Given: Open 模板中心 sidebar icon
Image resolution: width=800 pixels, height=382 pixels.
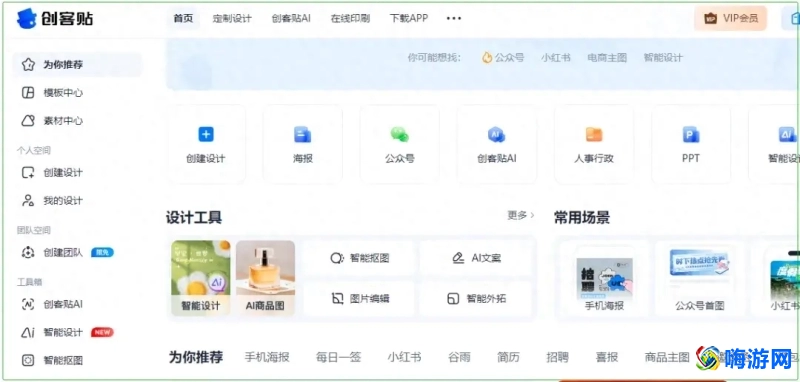Looking at the screenshot, I should (28, 93).
